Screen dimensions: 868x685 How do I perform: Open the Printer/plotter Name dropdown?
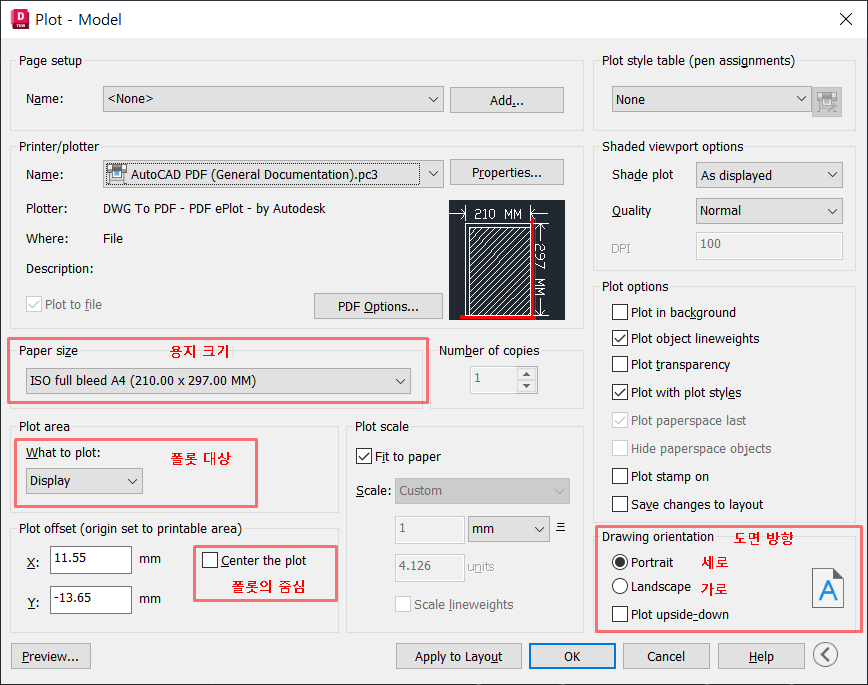coord(273,174)
